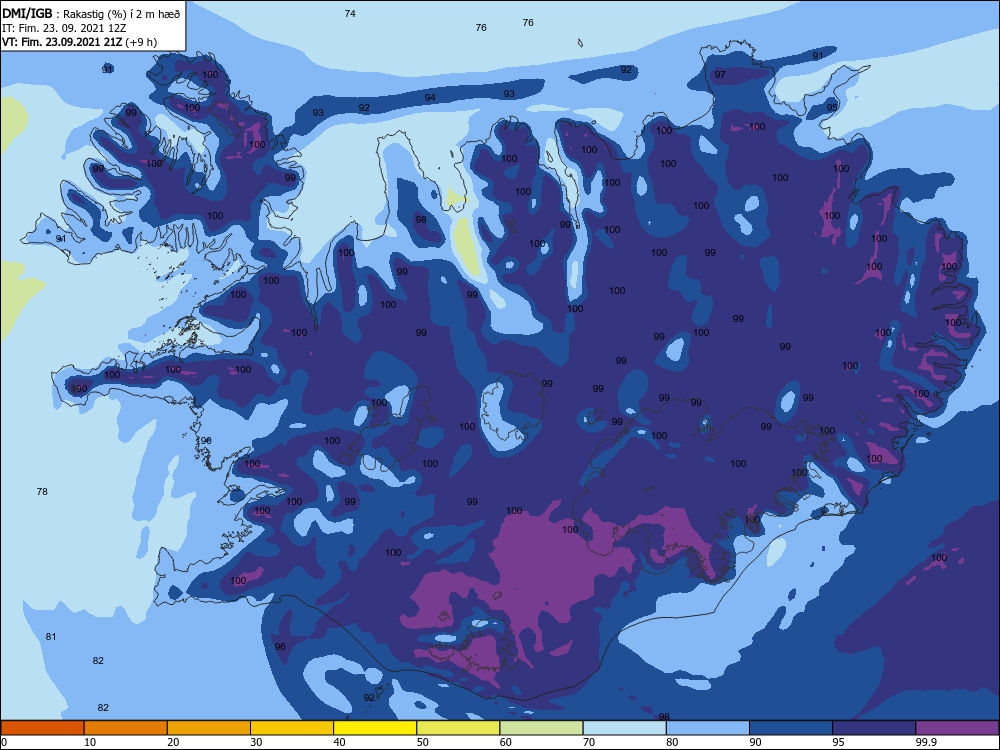Click the humidity value '81' on the map

(51, 636)
